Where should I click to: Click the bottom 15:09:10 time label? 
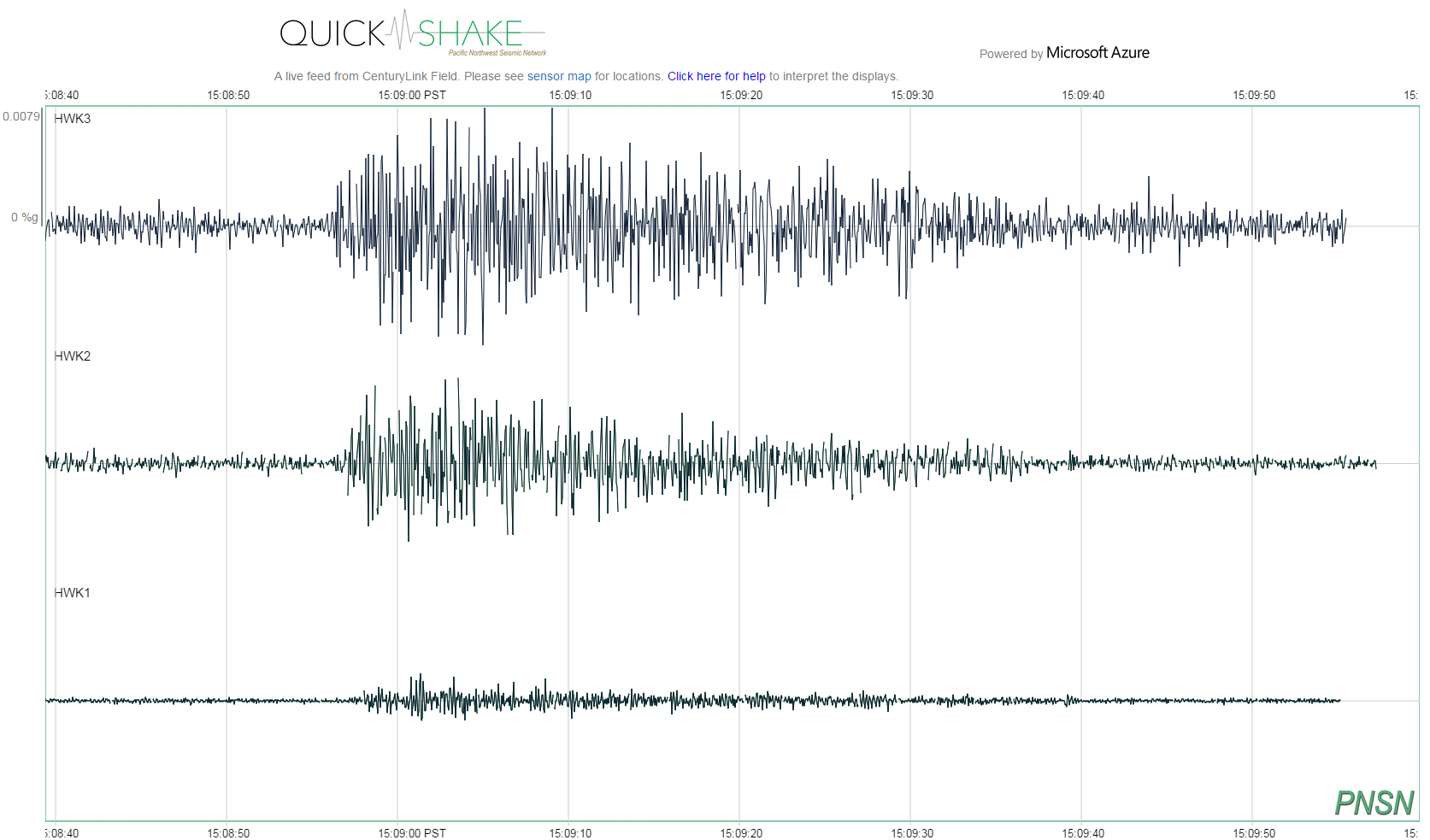click(570, 833)
